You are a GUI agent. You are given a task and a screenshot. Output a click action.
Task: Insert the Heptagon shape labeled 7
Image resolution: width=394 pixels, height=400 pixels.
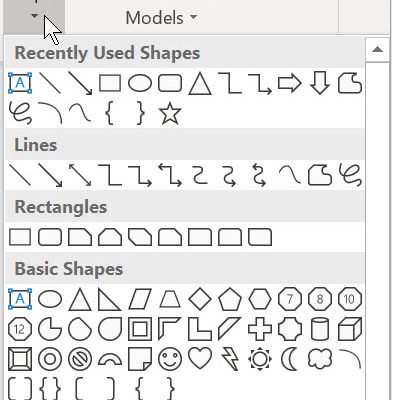[x=290, y=299]
